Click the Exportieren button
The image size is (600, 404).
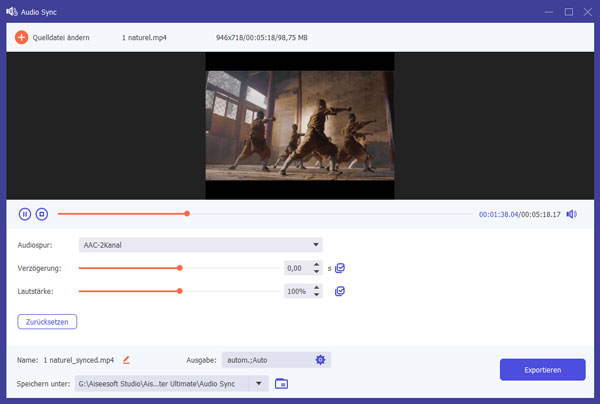pos(543,370)
